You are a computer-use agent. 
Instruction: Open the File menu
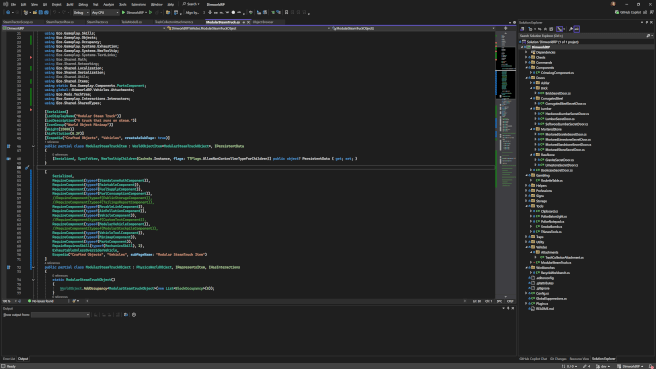pos(13,4)
